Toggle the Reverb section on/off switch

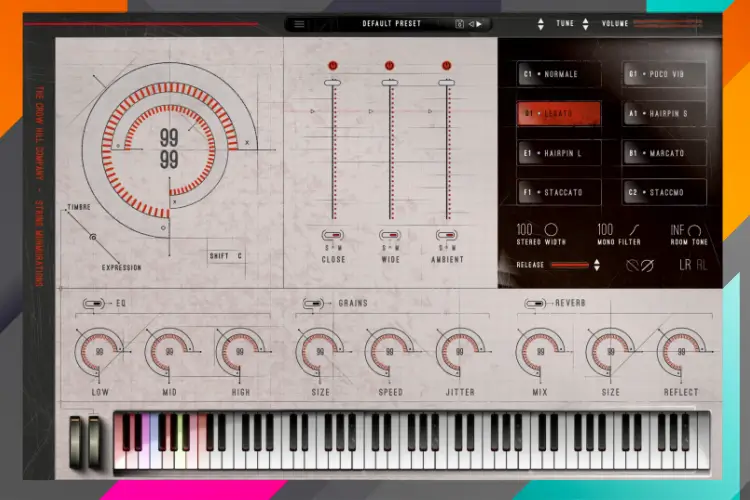(535, 303)
